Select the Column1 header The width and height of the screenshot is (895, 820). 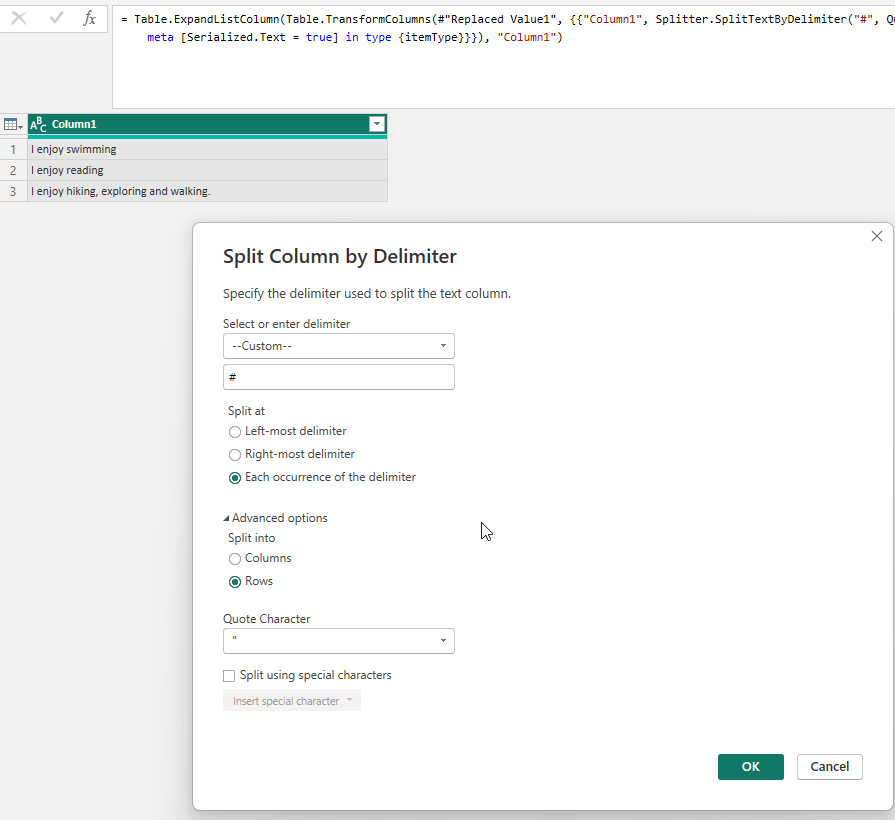207,124
